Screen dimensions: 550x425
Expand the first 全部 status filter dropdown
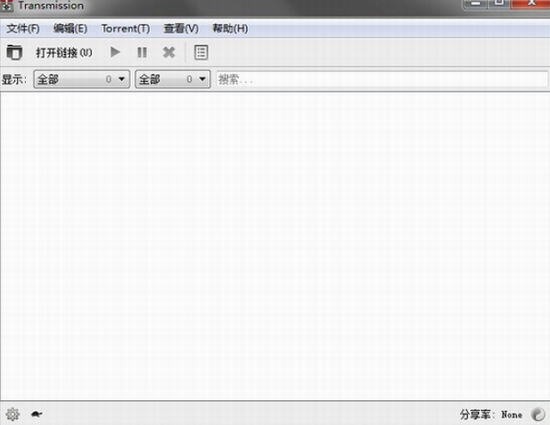click(x=82, y=79)
